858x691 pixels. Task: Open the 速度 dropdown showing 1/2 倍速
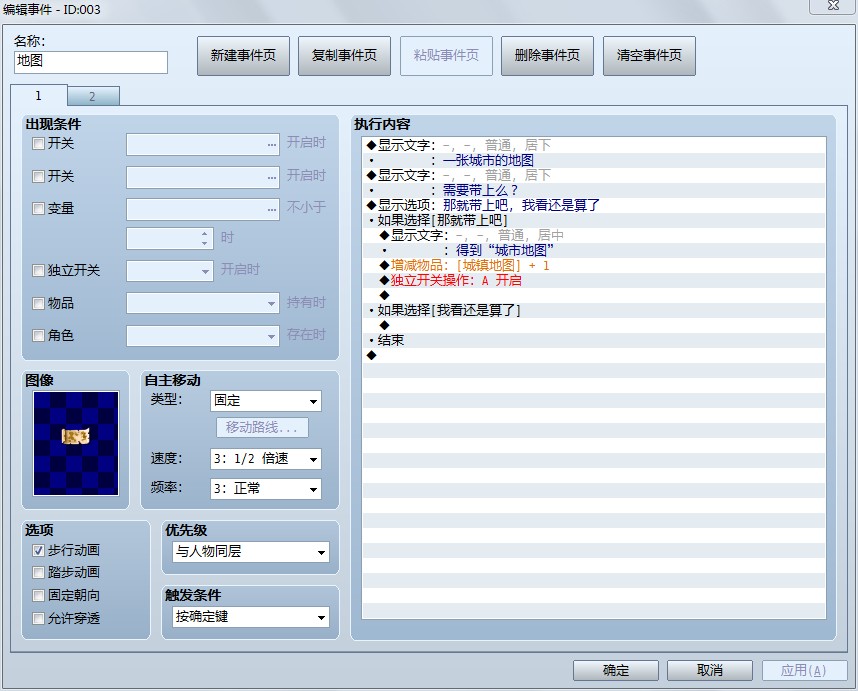pyautogui.click(x=266, y=459)
